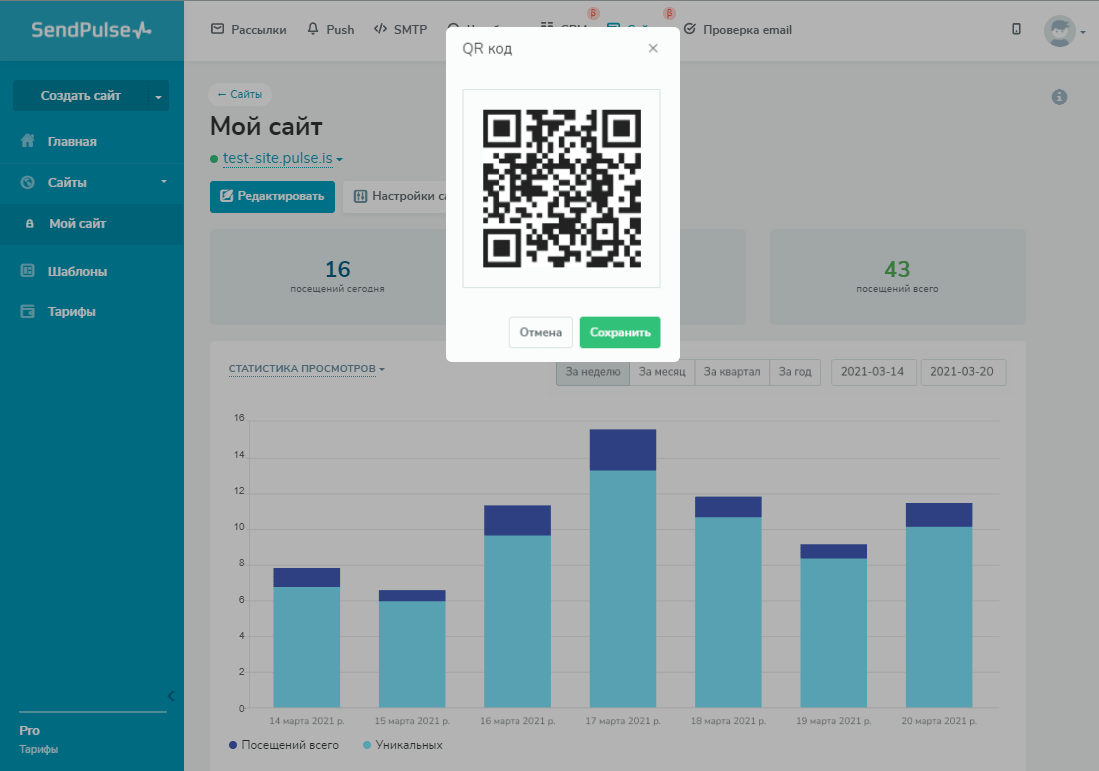
Task: Click the QR code image
Action: click(561, 189)
